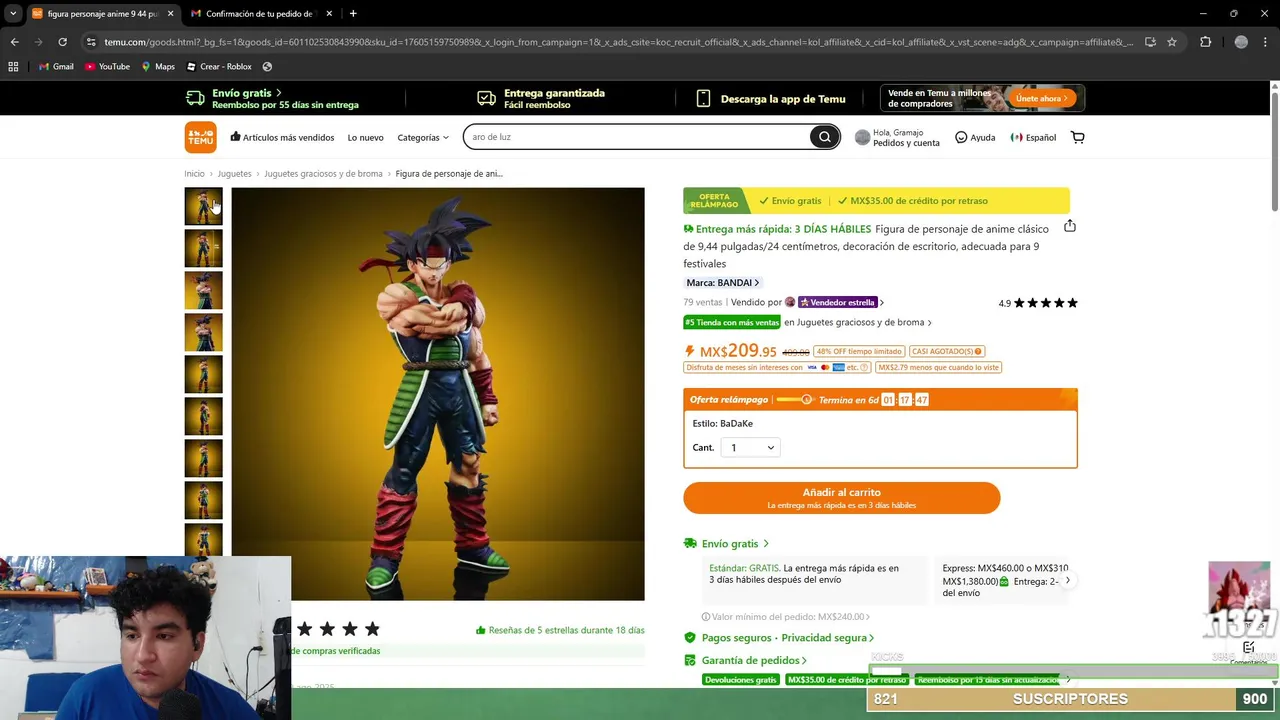
Task: Open Lo nuevo menu item
Action: (365, 137)
